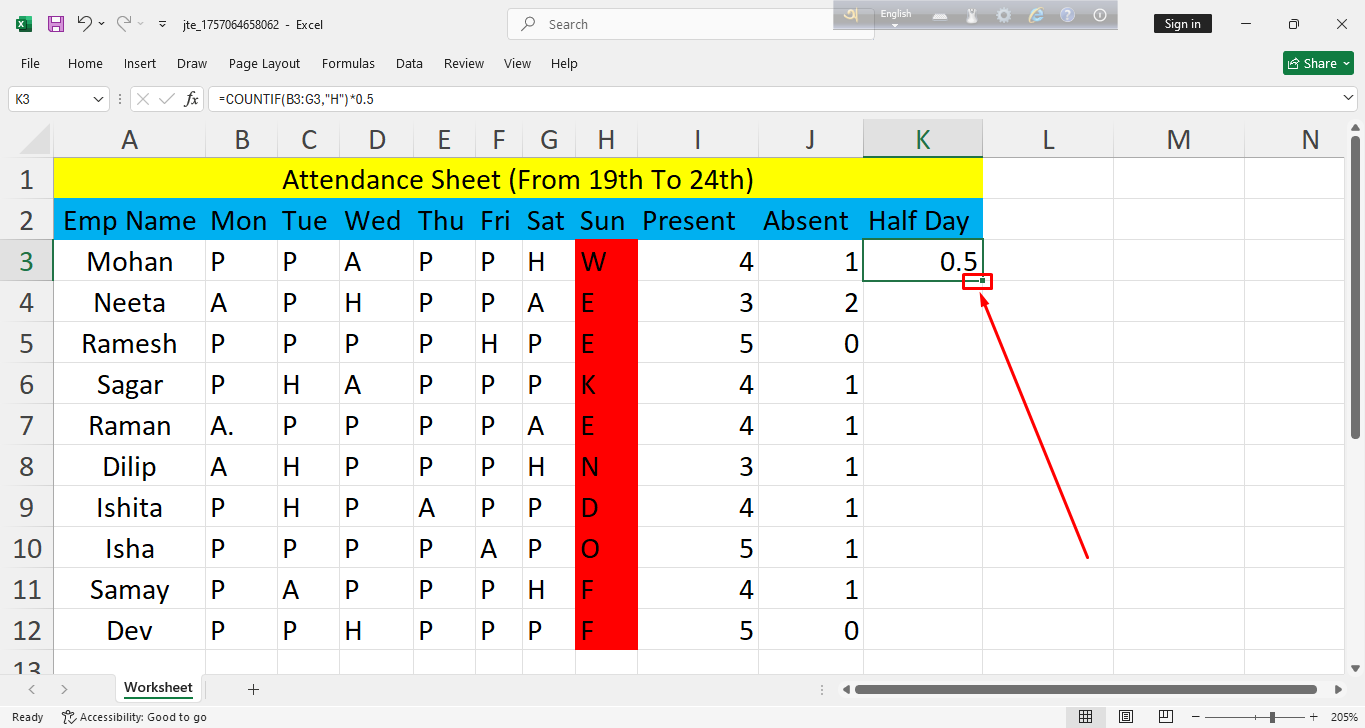Click the Undo arrow icon
The image size is (1365, 728).
(85, 24)
